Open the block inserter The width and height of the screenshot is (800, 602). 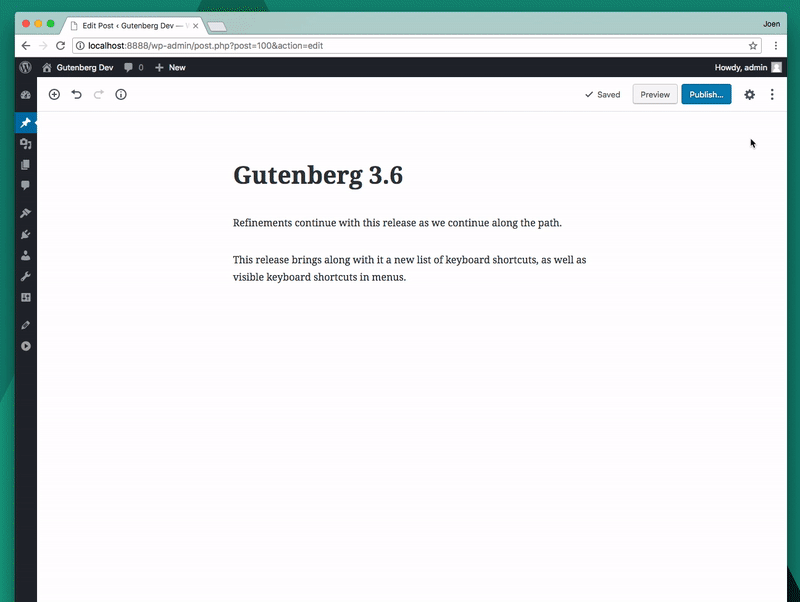[x=55, y=94]
